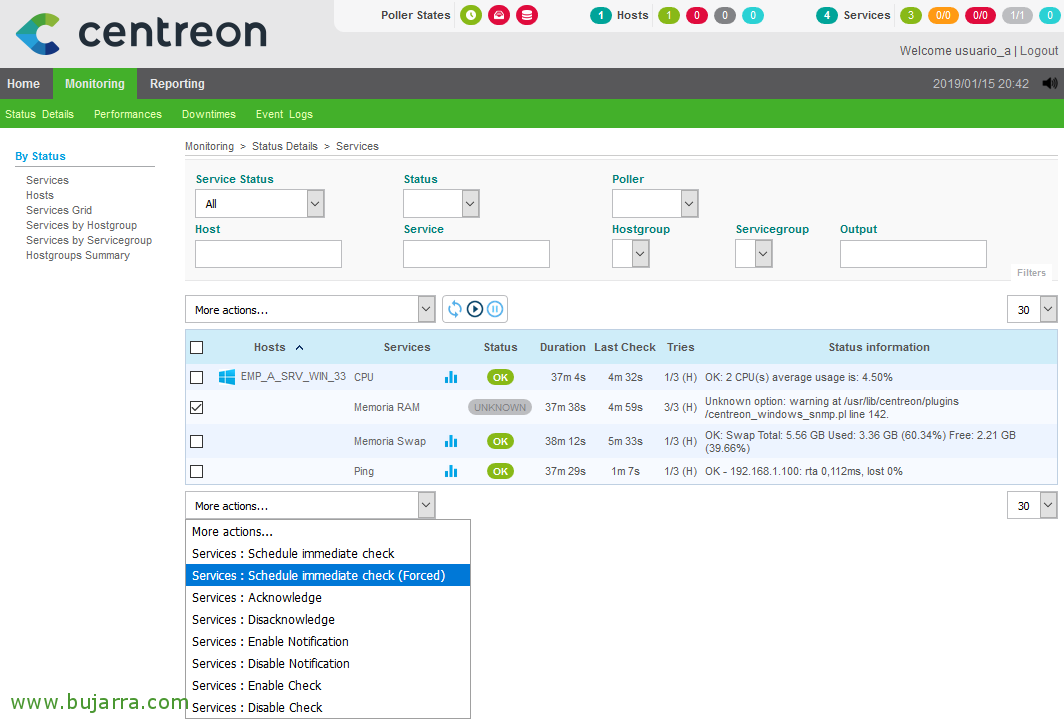Image resolution: width=1064 pixels, height=724 pixels.
Task: Open the Memoria Swap graph icon
Action: tap(451, 441)
